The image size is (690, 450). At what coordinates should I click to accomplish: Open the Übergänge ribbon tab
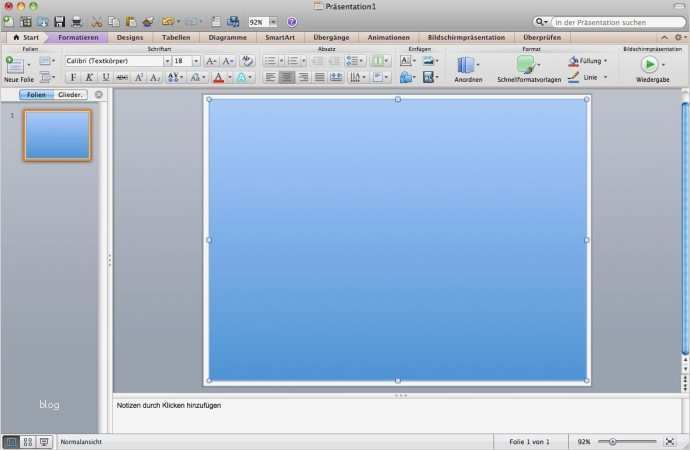click(x=331, y=37)
